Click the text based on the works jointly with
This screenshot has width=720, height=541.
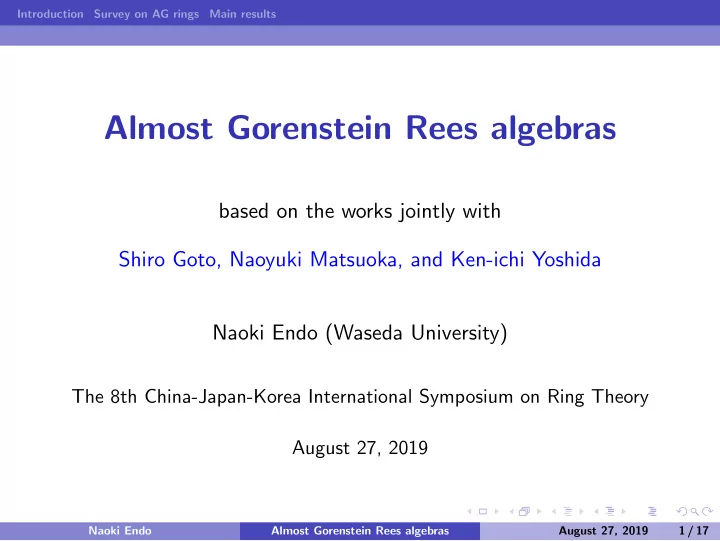pos(360,212)
